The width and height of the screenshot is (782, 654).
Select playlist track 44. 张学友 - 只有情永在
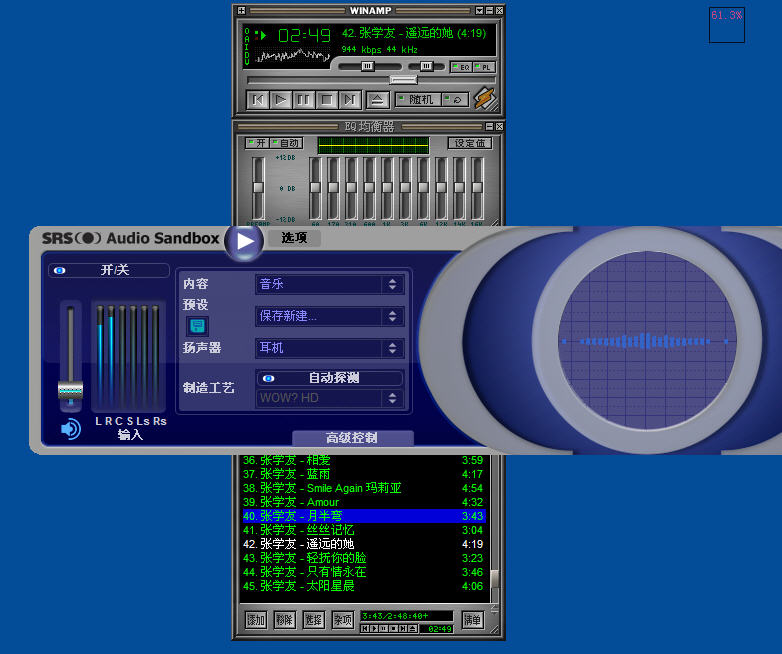pos(363,572)
